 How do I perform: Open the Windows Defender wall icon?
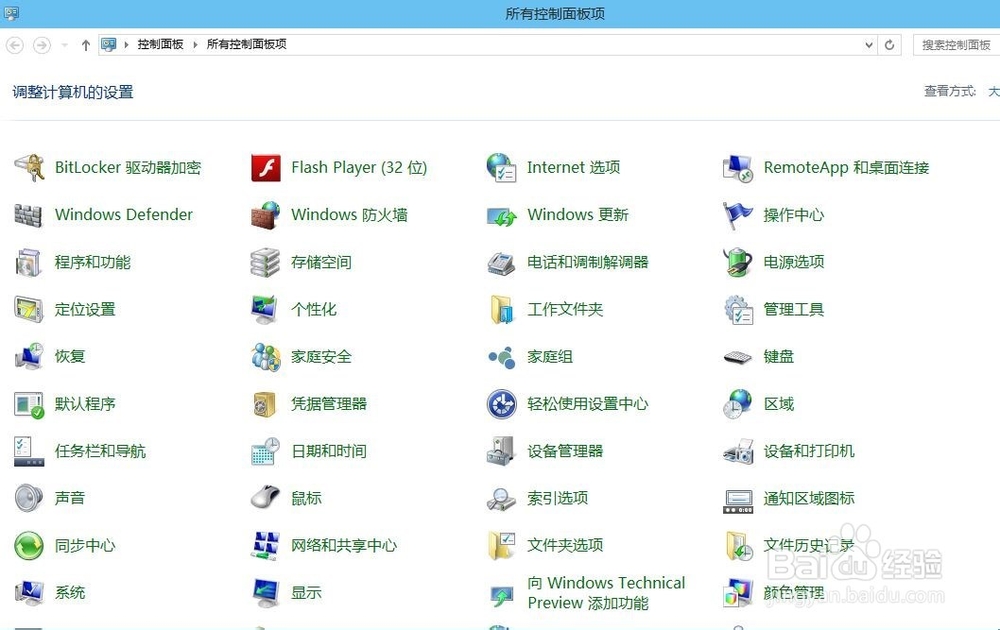point(29,215)
